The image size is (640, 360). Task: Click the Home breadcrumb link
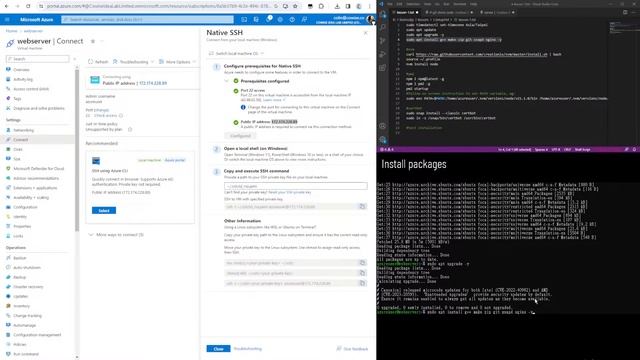(x=11, y=31)
